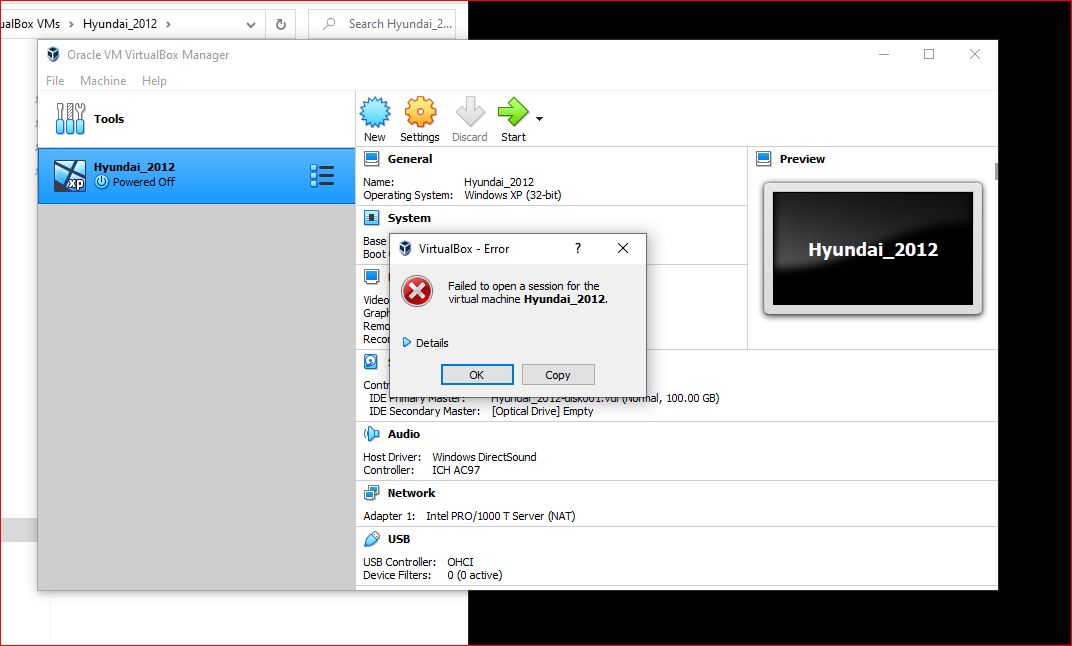Click the VirtualBox Manager title bar logo
1072x646 pixels.
pos(53,55)
